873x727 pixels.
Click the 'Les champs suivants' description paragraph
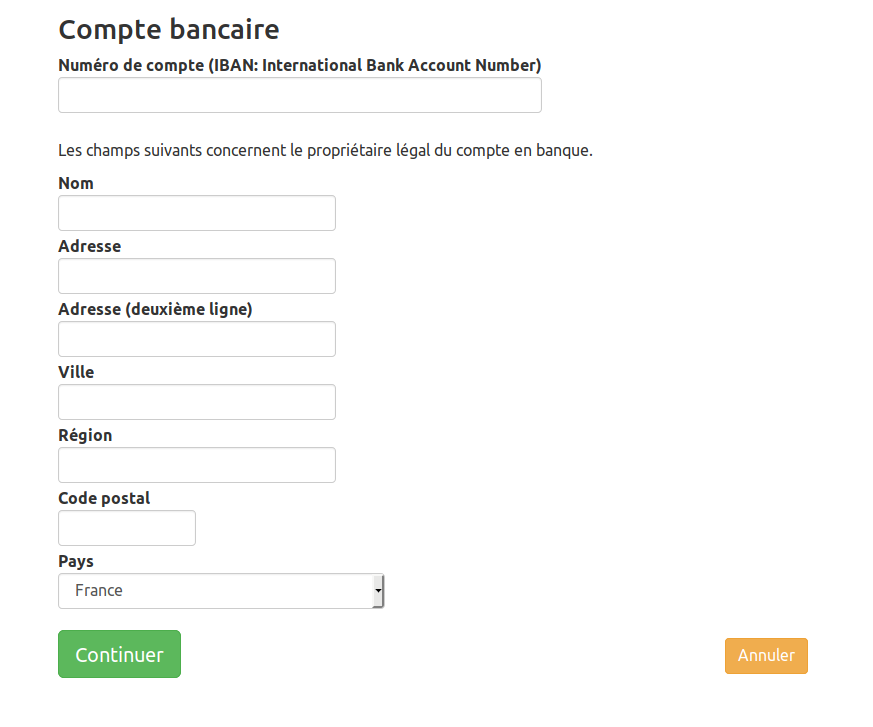tap(326, 151)
